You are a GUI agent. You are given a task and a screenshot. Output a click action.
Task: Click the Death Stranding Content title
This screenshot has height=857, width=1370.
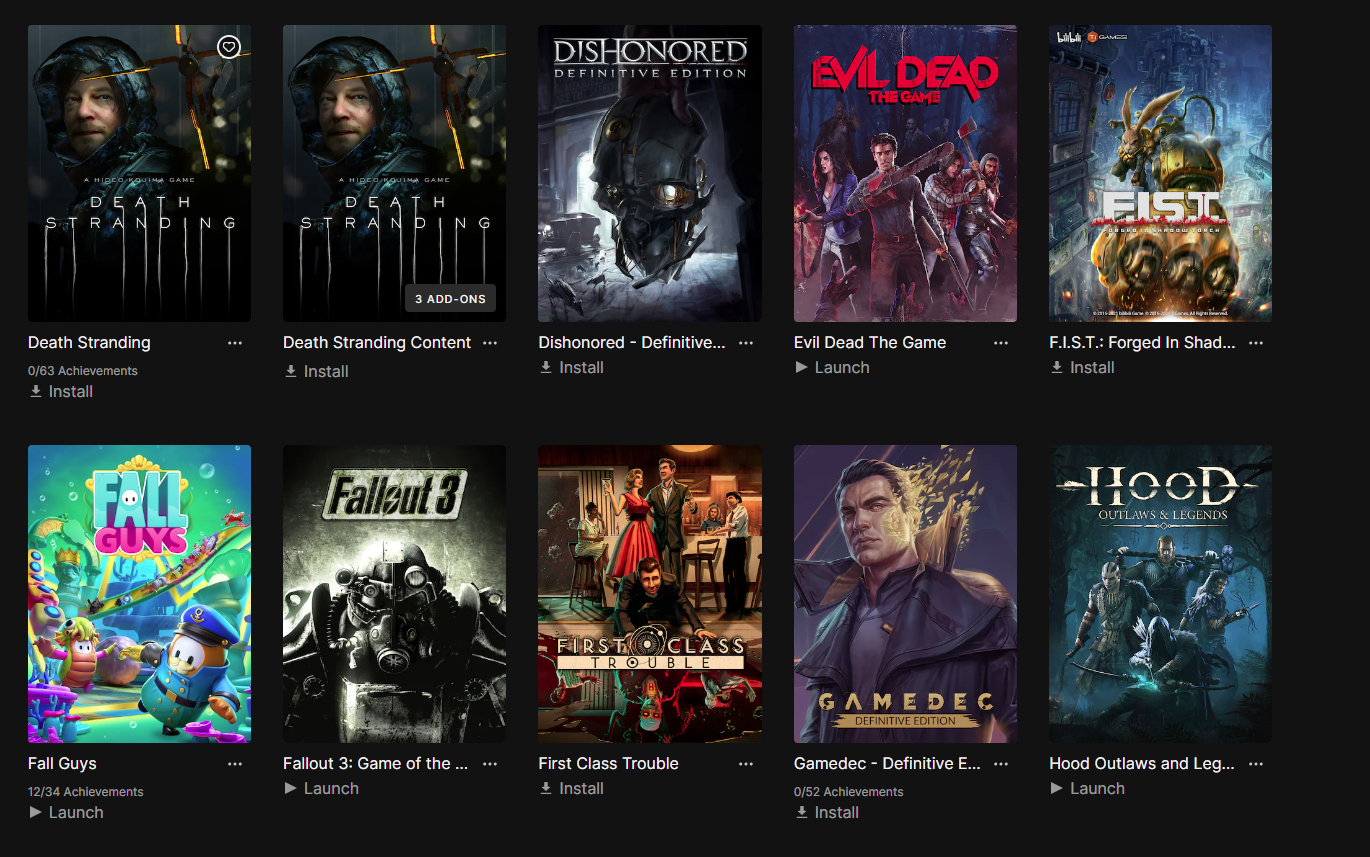click(377, 343)
